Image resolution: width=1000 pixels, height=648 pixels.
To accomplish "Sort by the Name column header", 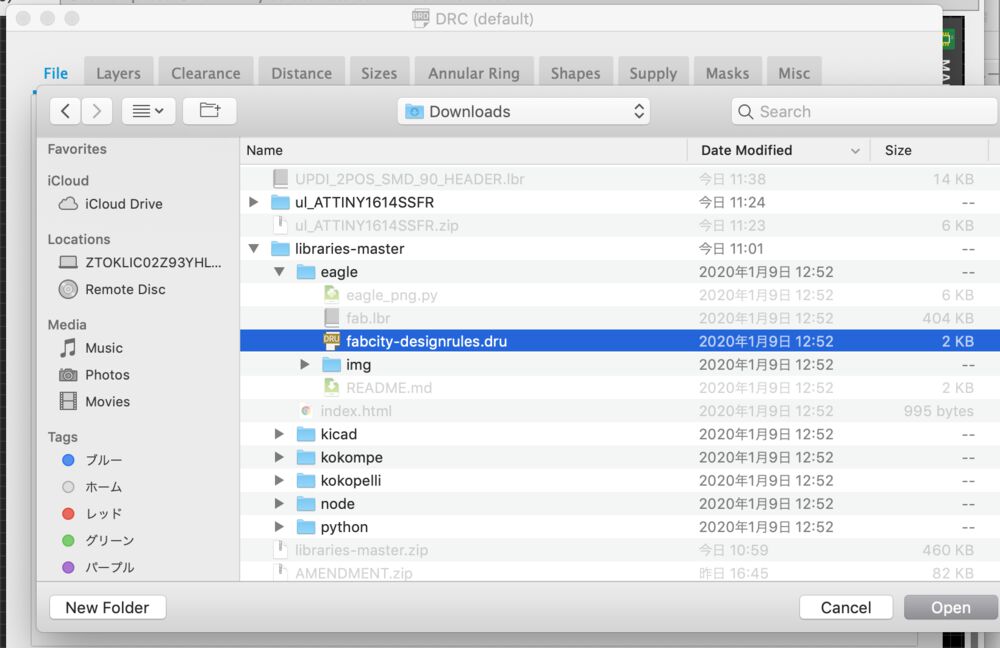I will [x=464, y=151].
